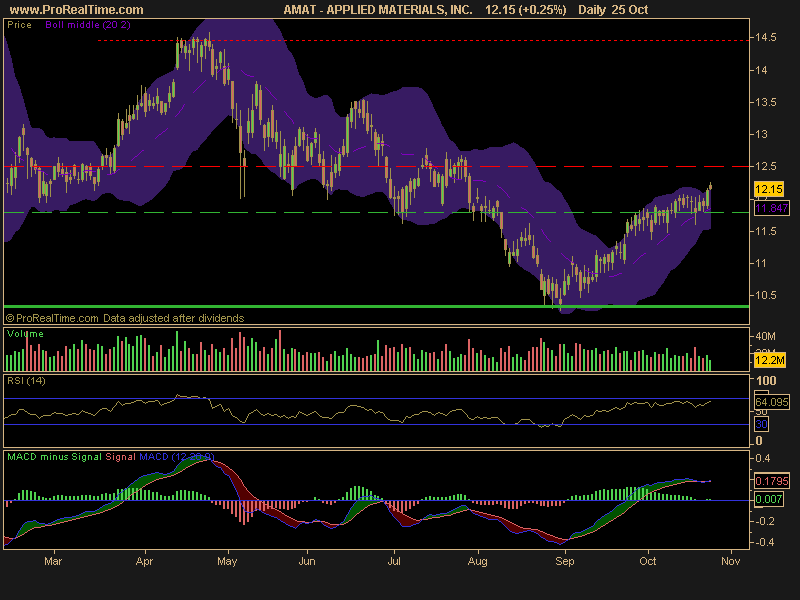Screen dimensions: 800x600
Task: Click the green dashed line near 11.8
Action: pyautogui.click(x=377, y=212)
